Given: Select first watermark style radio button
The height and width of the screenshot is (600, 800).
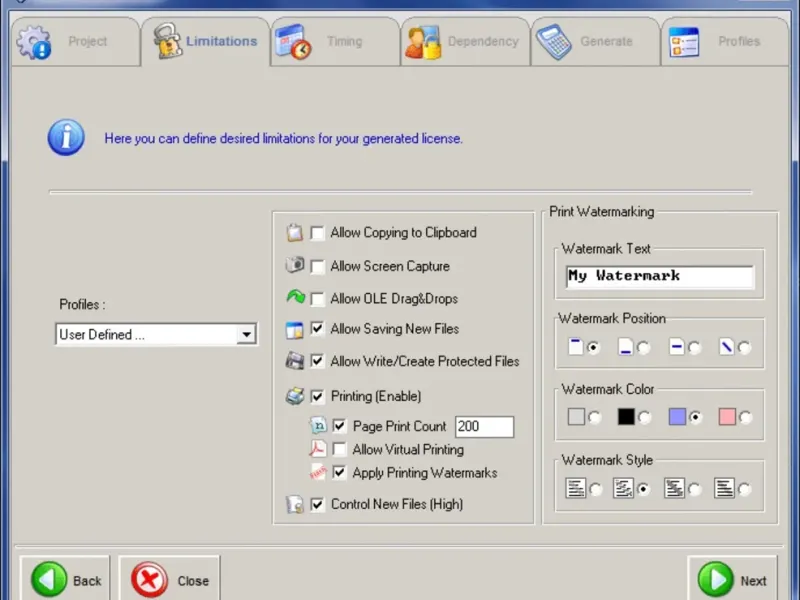Looking at the screenshot, I should 595,489.
